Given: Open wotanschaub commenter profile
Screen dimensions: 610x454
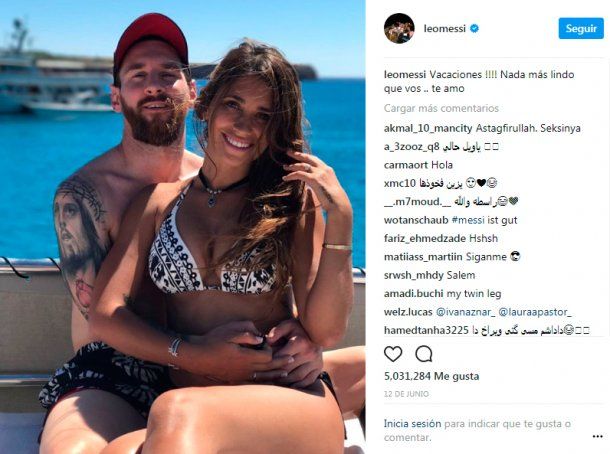Looking at the screenshot, I should [416, 220].
